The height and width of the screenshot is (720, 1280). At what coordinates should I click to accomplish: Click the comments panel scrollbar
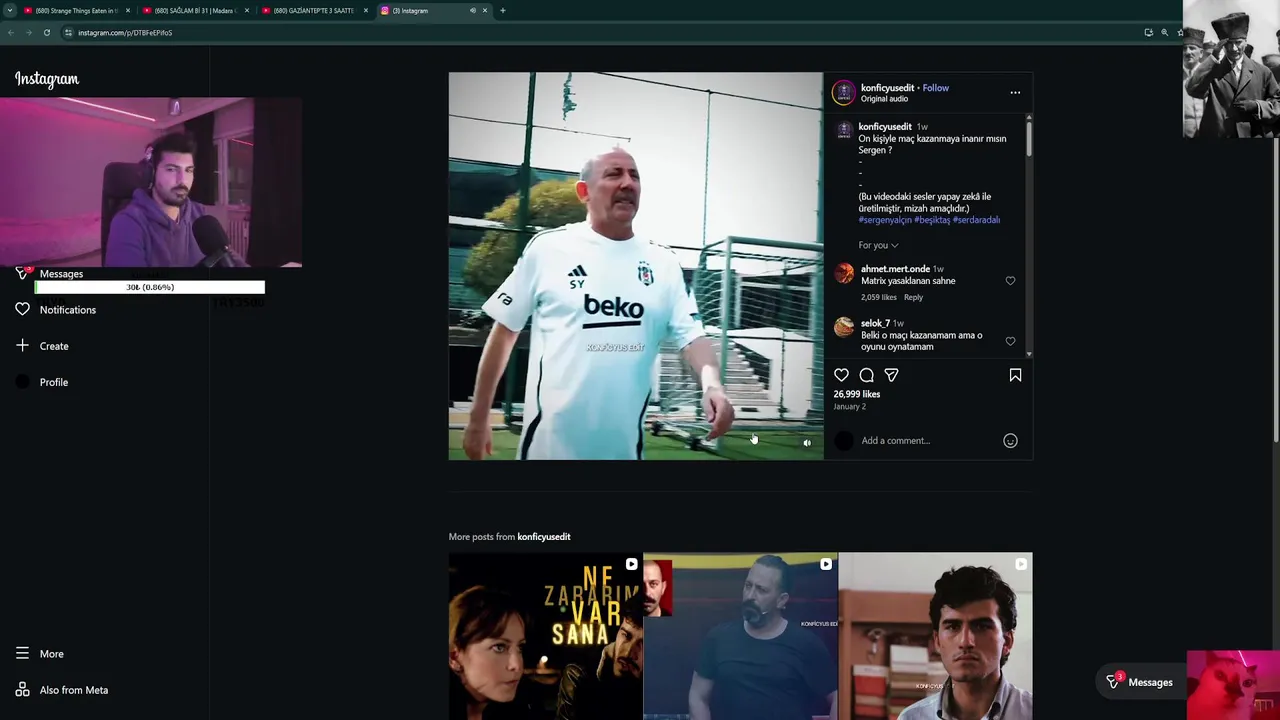coord(1029,137)
